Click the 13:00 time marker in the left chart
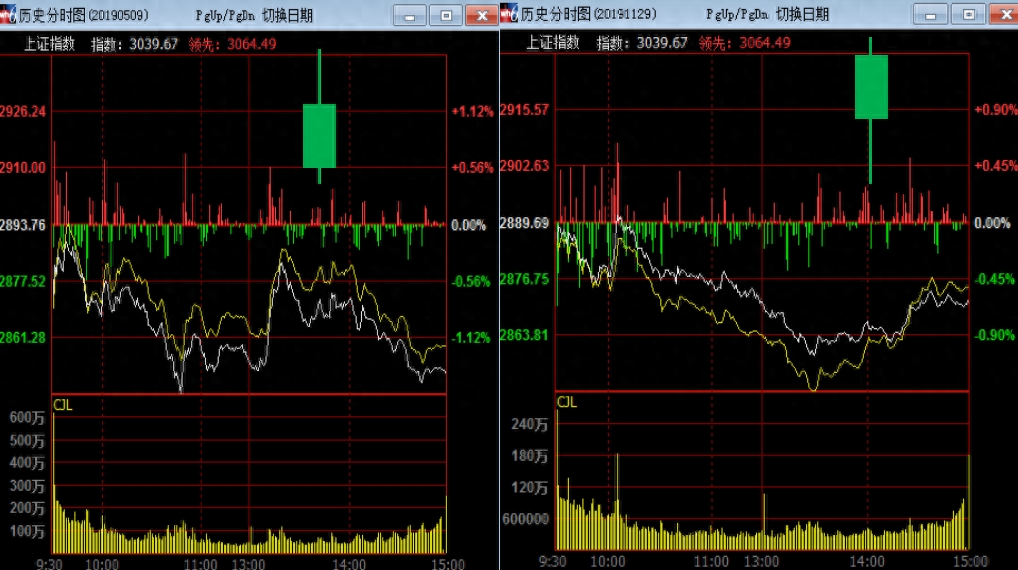Screen dimensions: 1018x570 pos(248,563)
